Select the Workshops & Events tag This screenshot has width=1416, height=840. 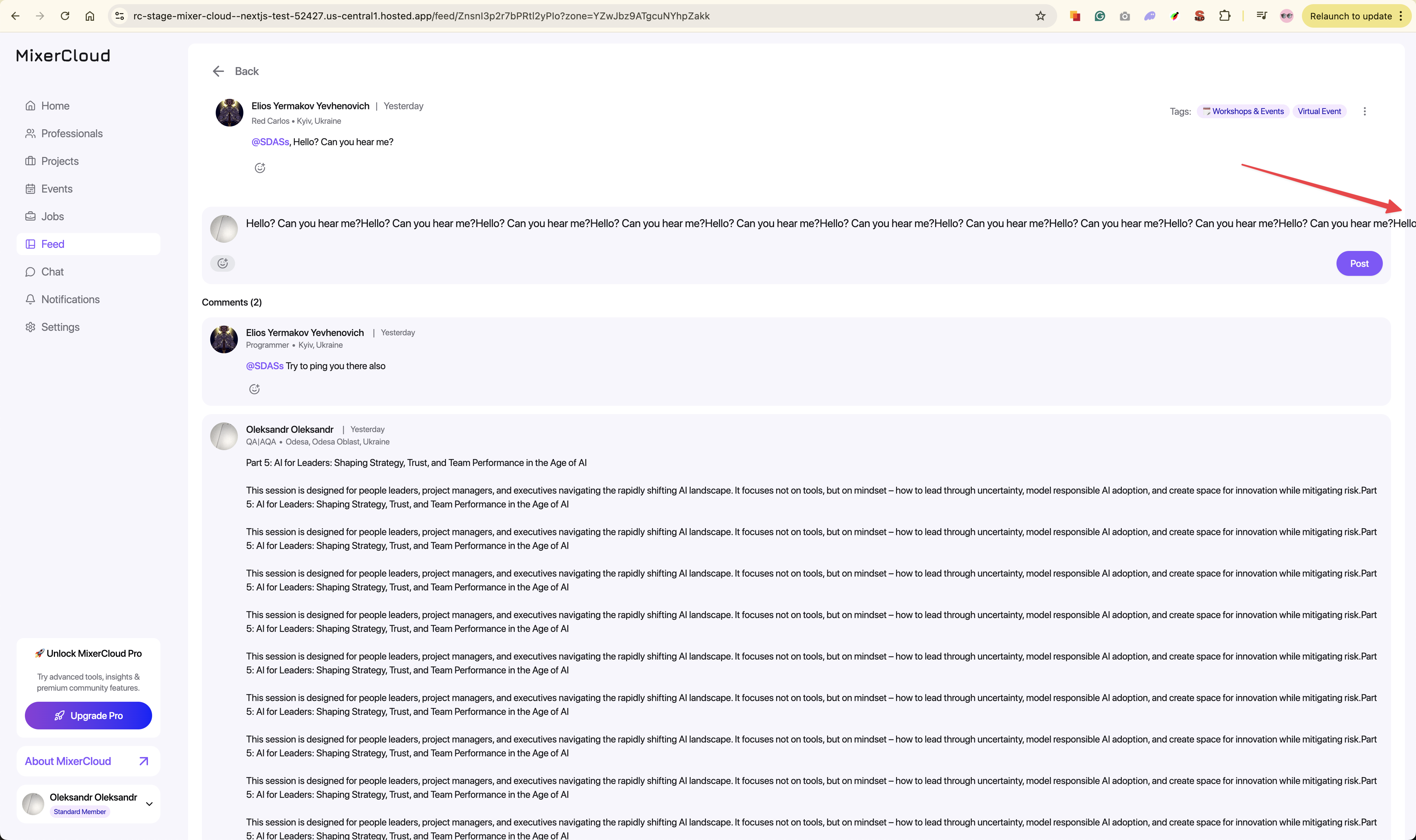pos(1243,112)
